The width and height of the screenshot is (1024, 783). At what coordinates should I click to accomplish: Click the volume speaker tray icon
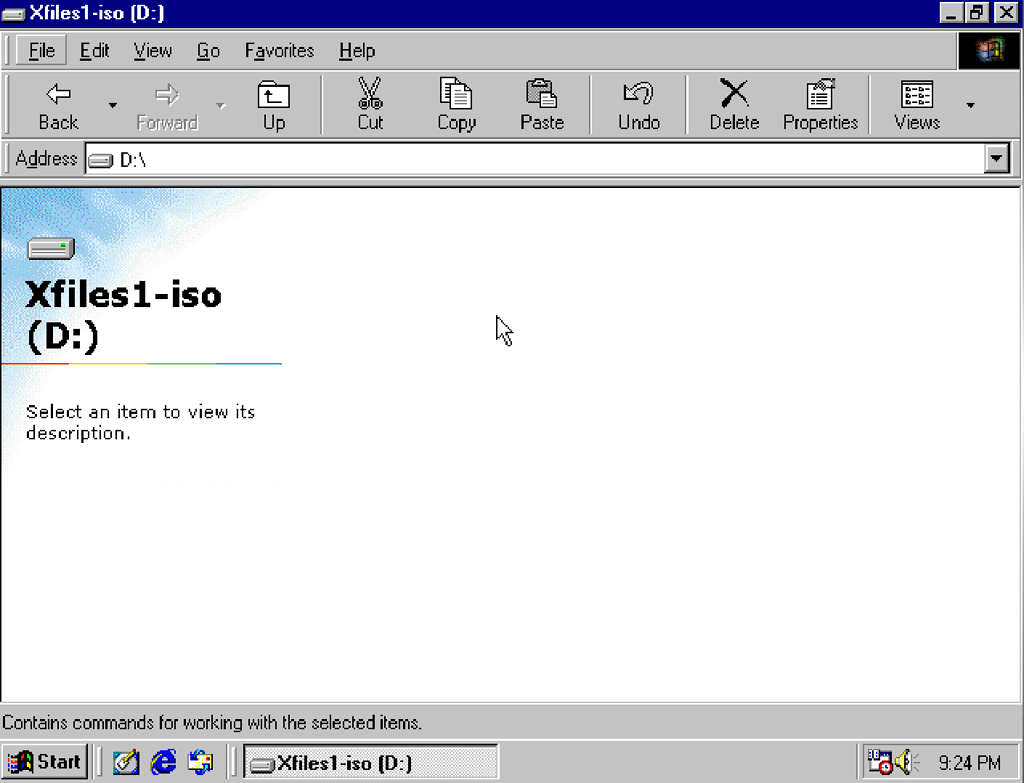[x=907, y=761]
